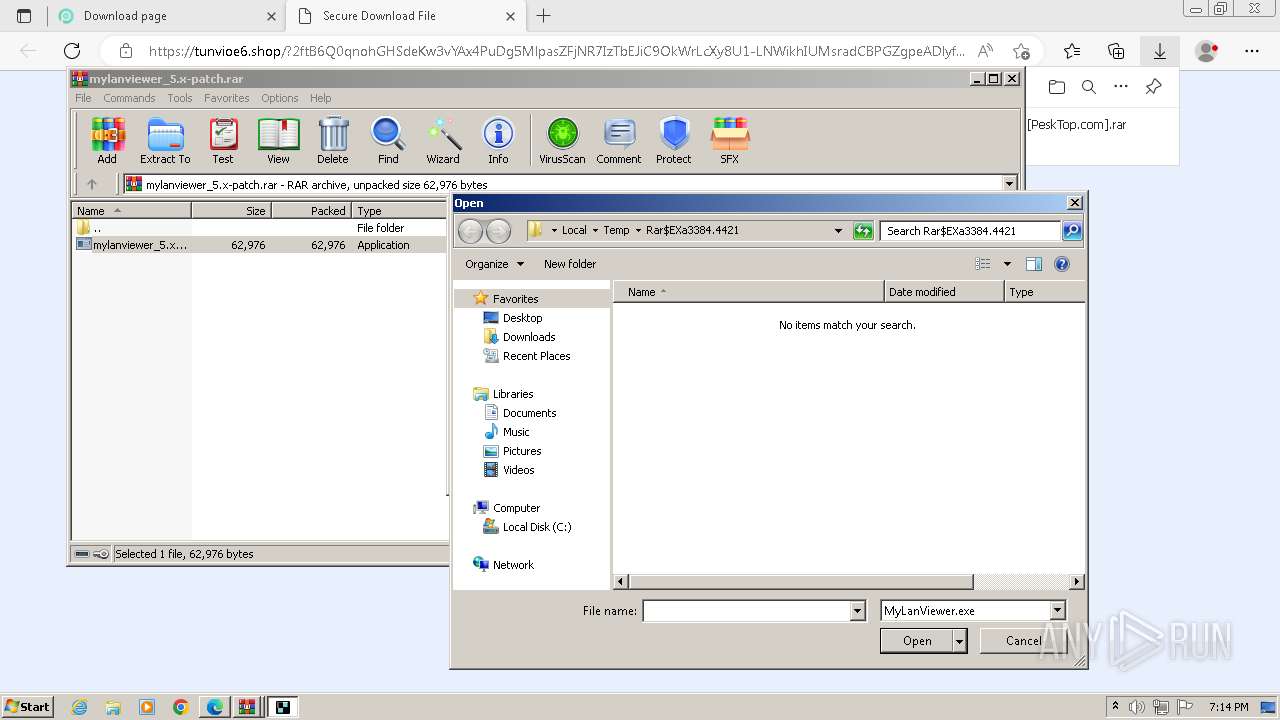Pin the Edge downloads panel
This screenshot has width=1280, height=720.
[x=1153, y=87]
